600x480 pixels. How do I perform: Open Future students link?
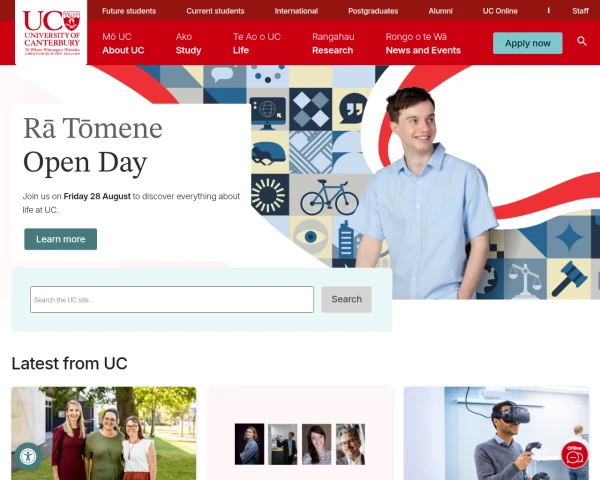(129, 11)
